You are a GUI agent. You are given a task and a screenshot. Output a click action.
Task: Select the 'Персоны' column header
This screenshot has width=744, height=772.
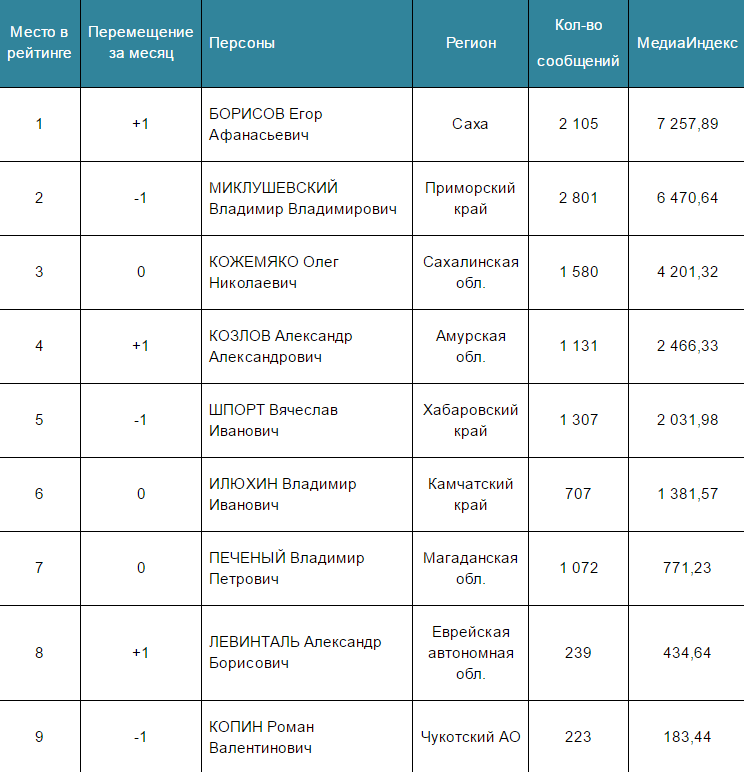click(x=307, y=43)
